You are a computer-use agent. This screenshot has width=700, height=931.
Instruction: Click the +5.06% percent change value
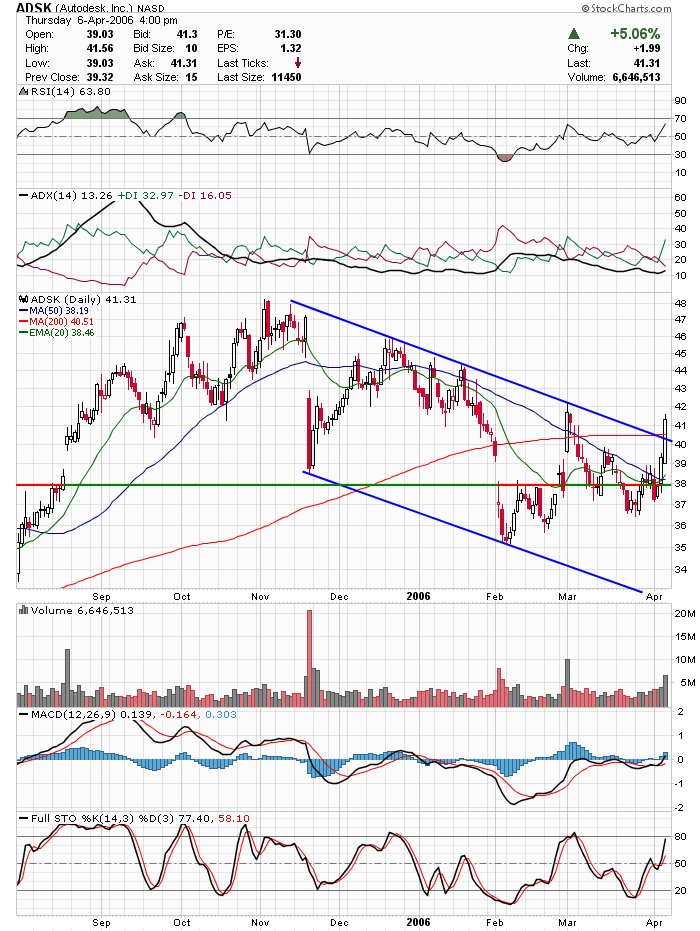point(635,33)
